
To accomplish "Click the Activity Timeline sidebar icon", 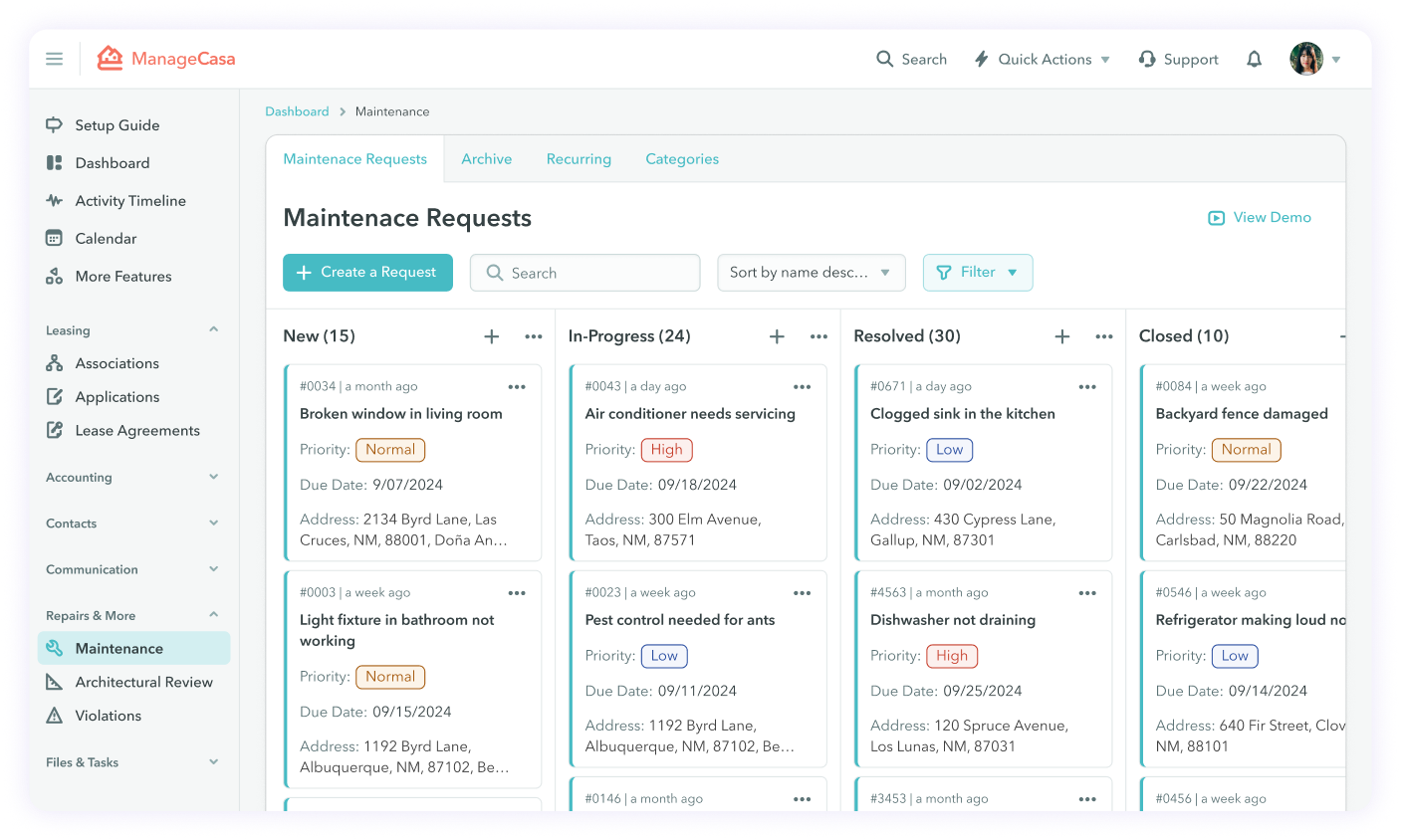I will (x=55, y=200).
